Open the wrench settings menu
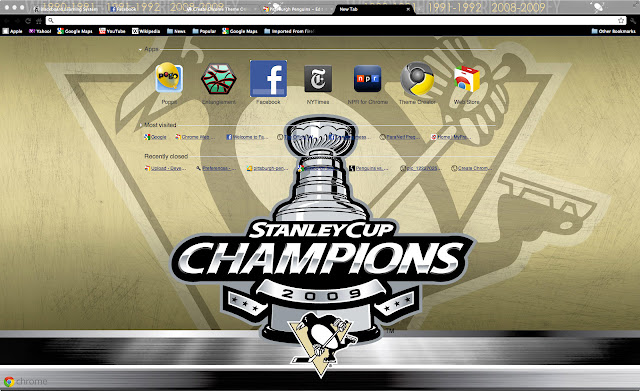The image size is (640, 391). 633,20
